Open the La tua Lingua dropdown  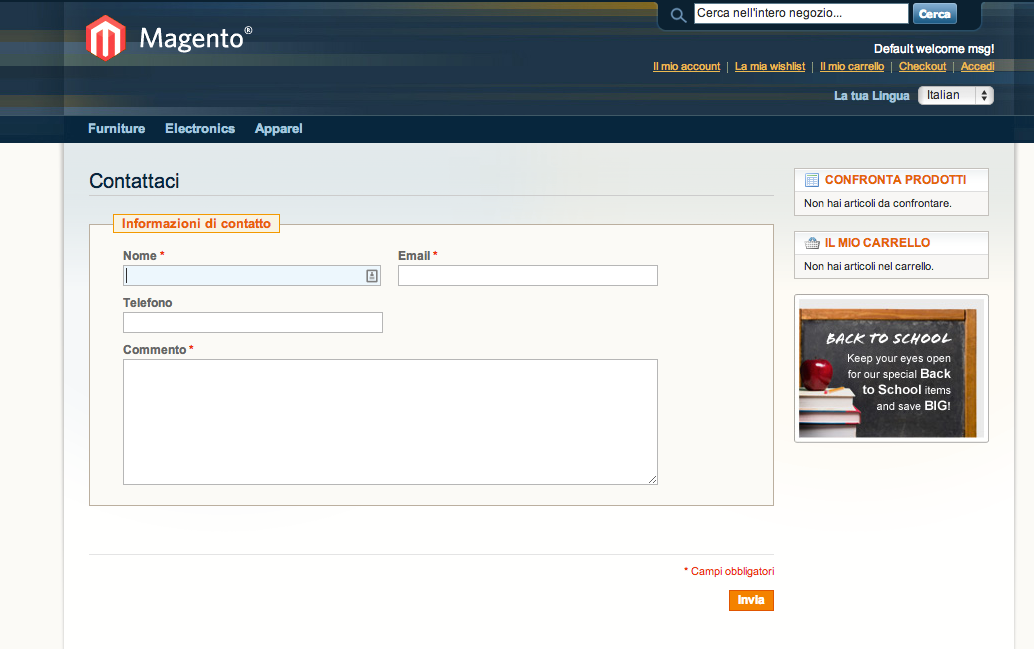(956, 96)
